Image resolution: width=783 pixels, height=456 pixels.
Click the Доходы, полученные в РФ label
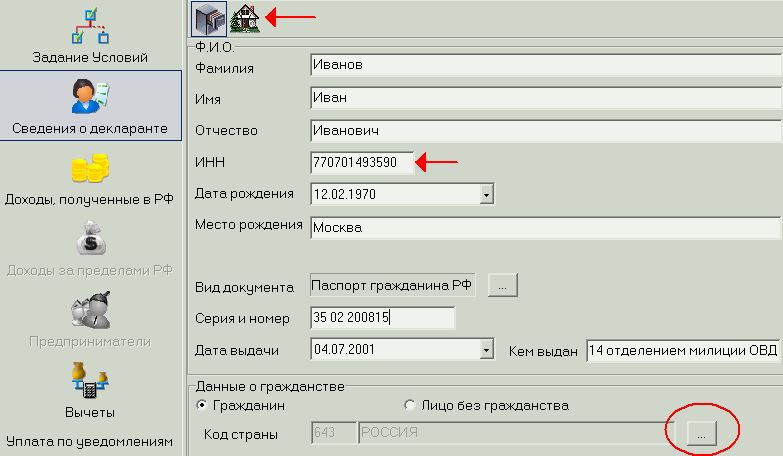(x=89, y=200)
